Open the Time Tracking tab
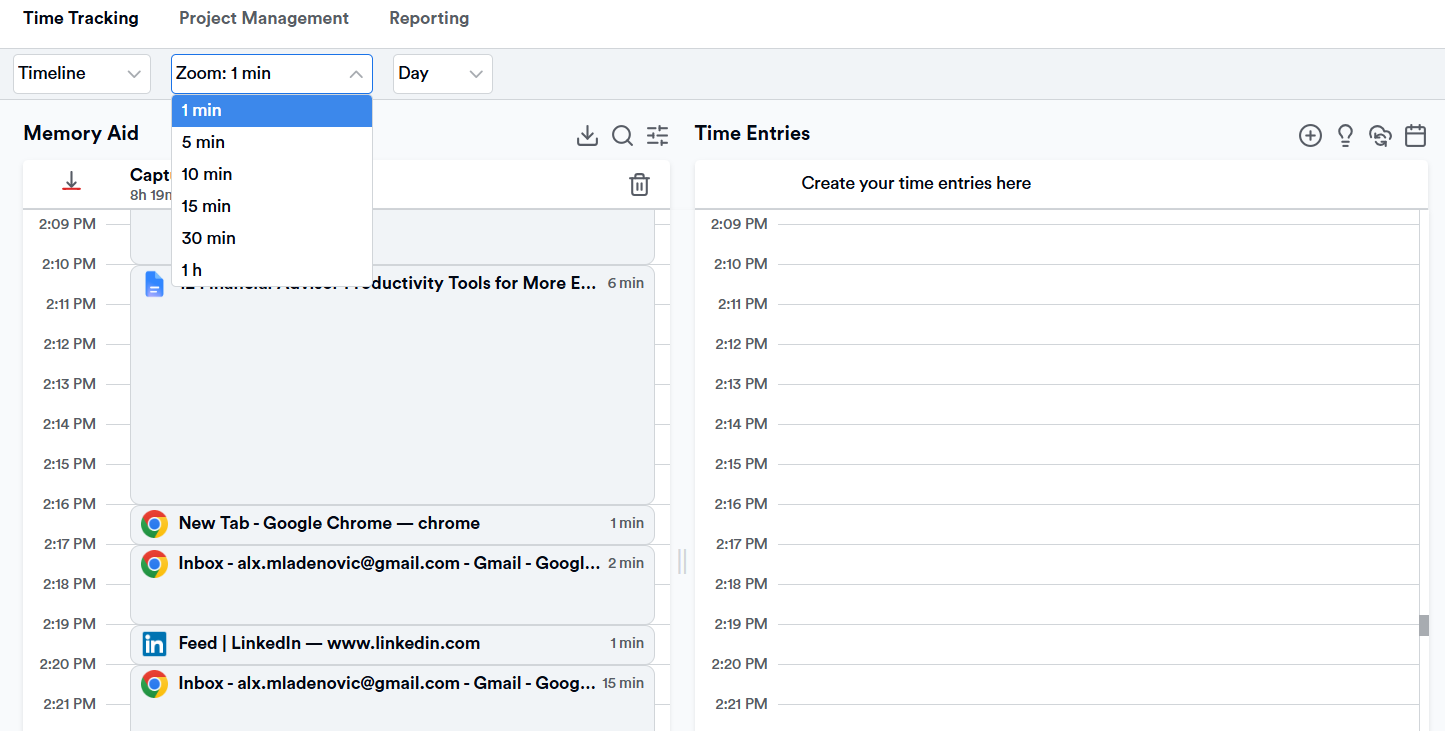This screenshot has height=731, width=1445. coord(81,18)
